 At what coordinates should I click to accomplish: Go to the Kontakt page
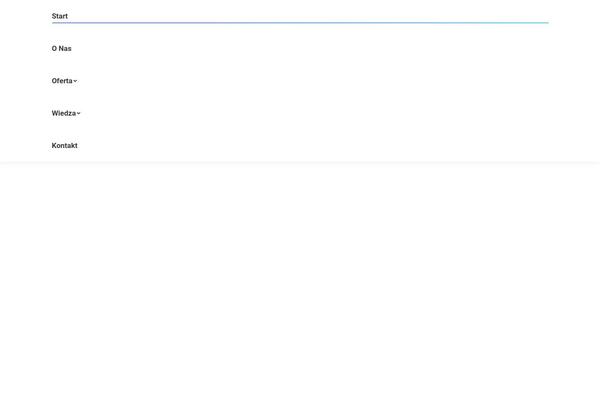point(65,145)
